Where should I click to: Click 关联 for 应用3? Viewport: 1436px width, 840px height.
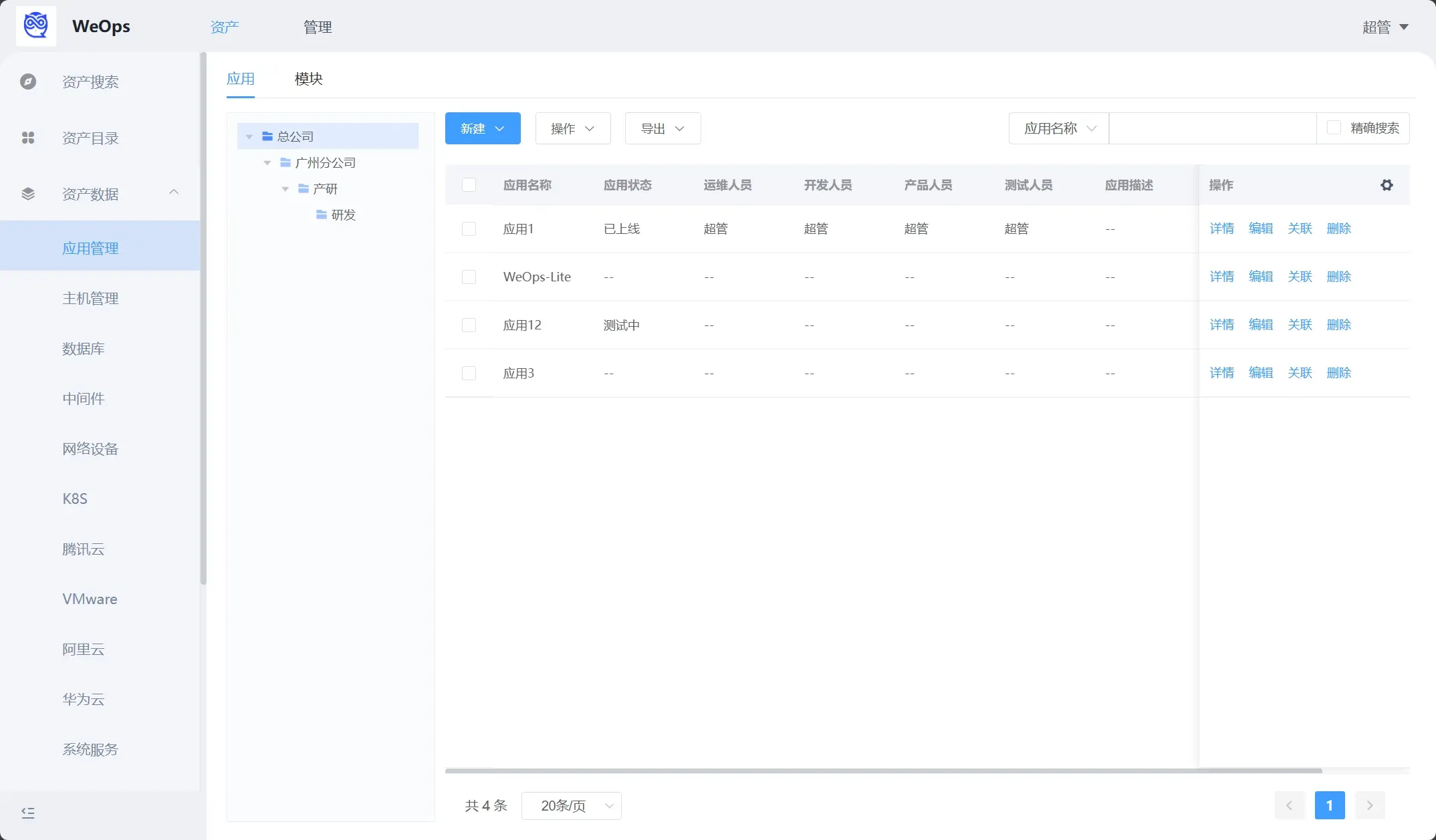1300,373
